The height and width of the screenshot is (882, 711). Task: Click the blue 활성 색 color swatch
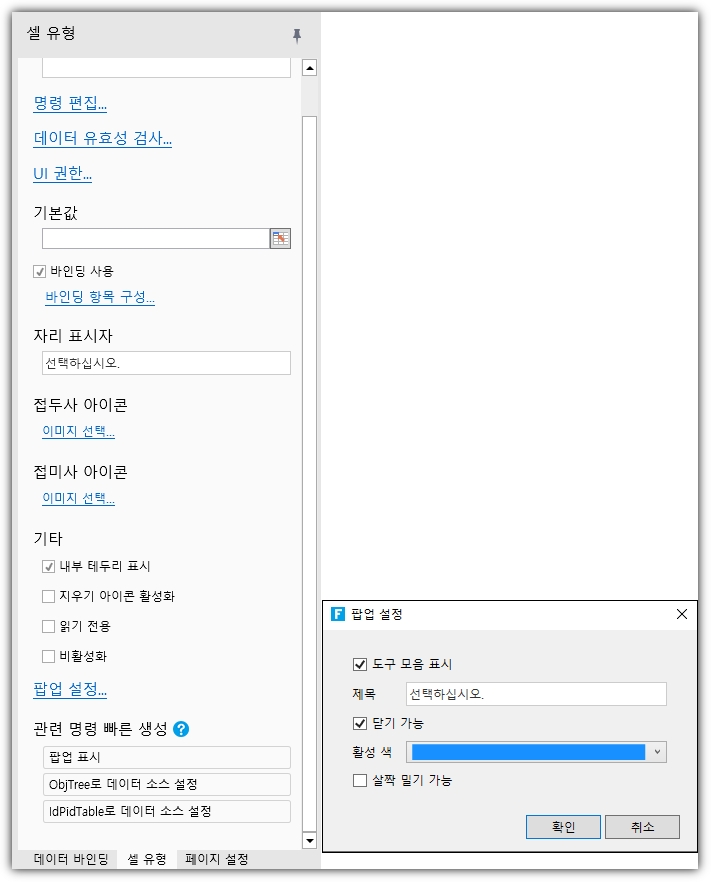(x=528, y=752)
